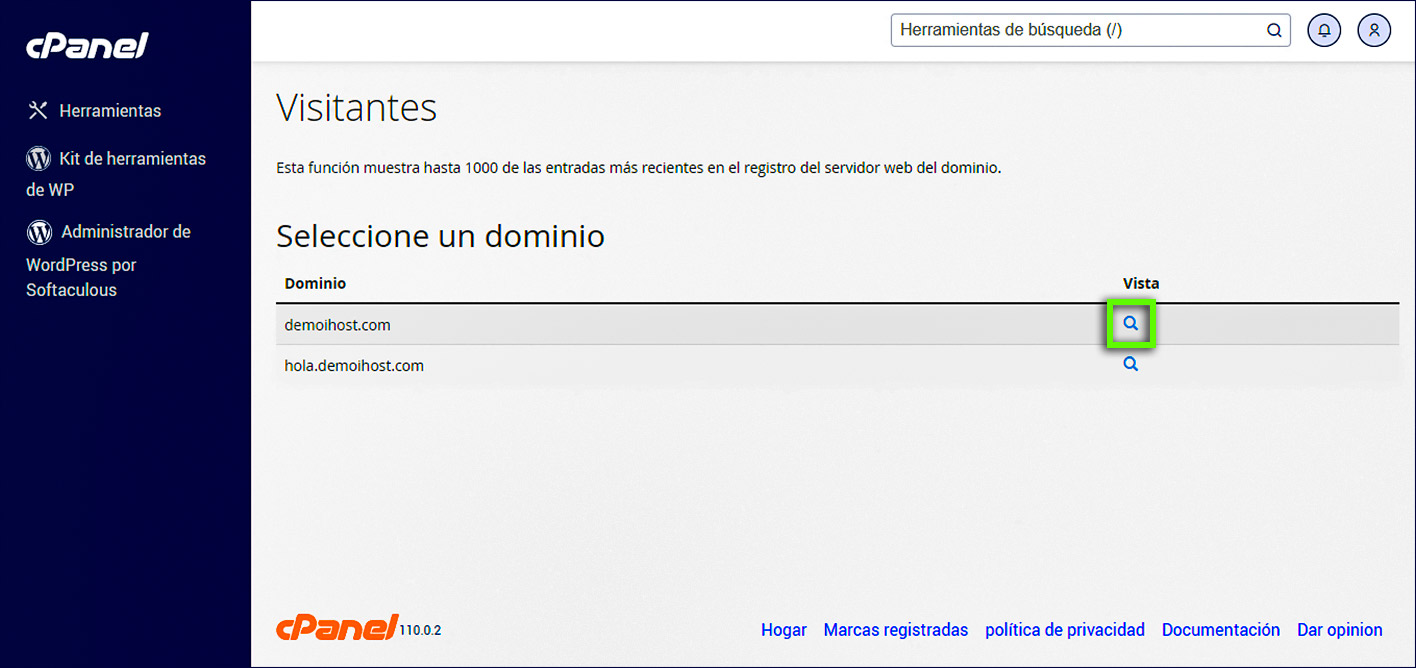The width and height of the screenshot is (1416, 668).
Task: Select the demoihost.com domain text
Action: [338, 325]
